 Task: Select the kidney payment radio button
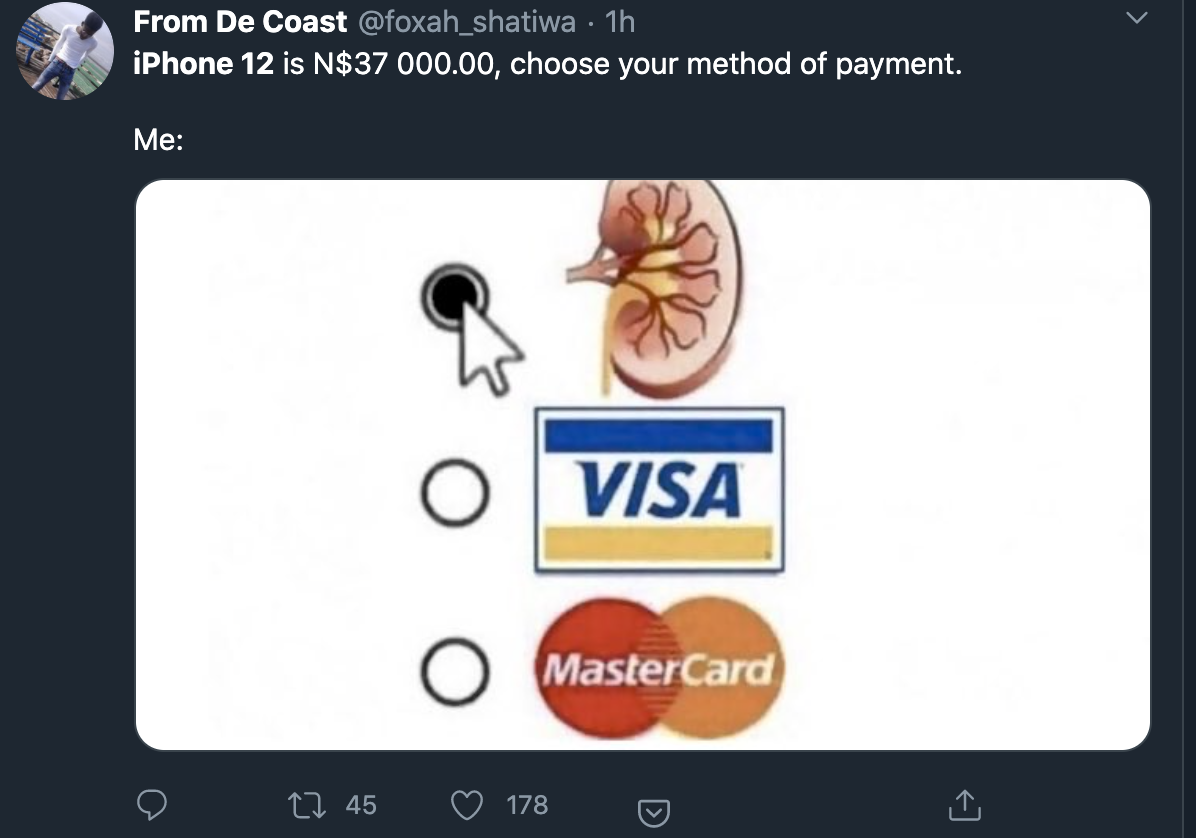[455, 297]
